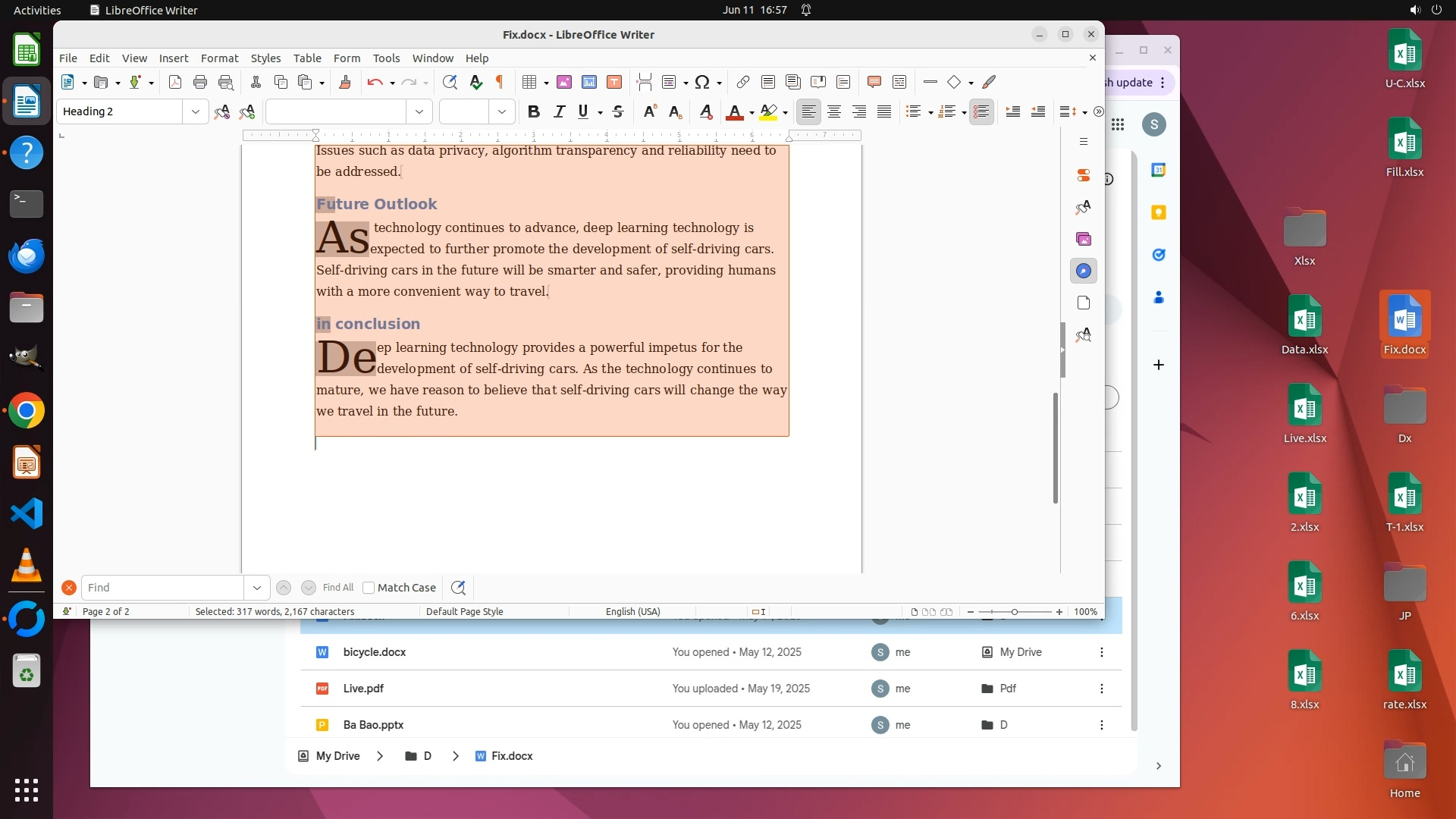Toggle Formatting Marks pilcrow button
This screenshot has width=1456, height=819.
pyautogui.click(x=500, y=82)
